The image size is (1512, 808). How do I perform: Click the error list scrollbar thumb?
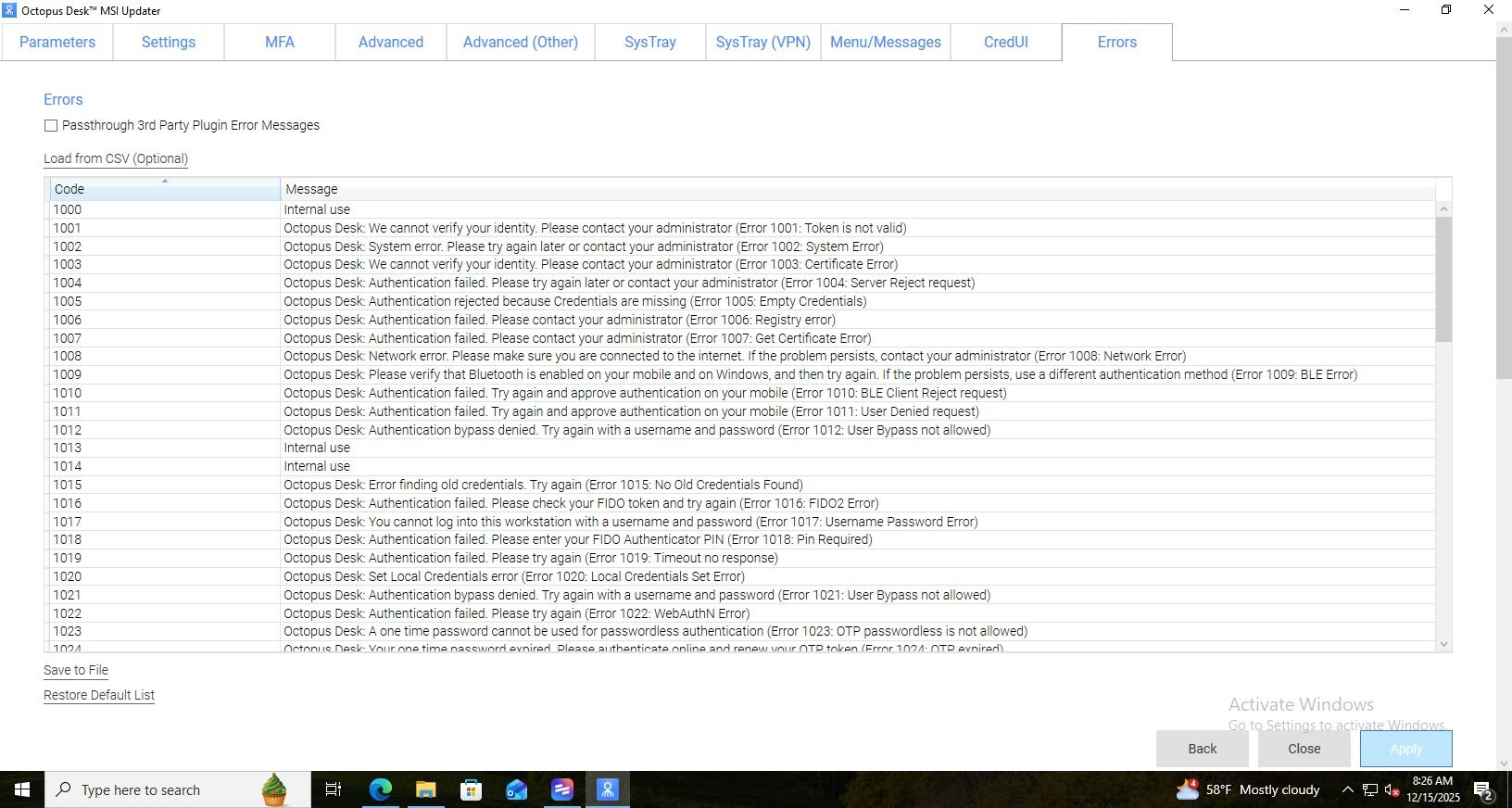(1443, 279)
